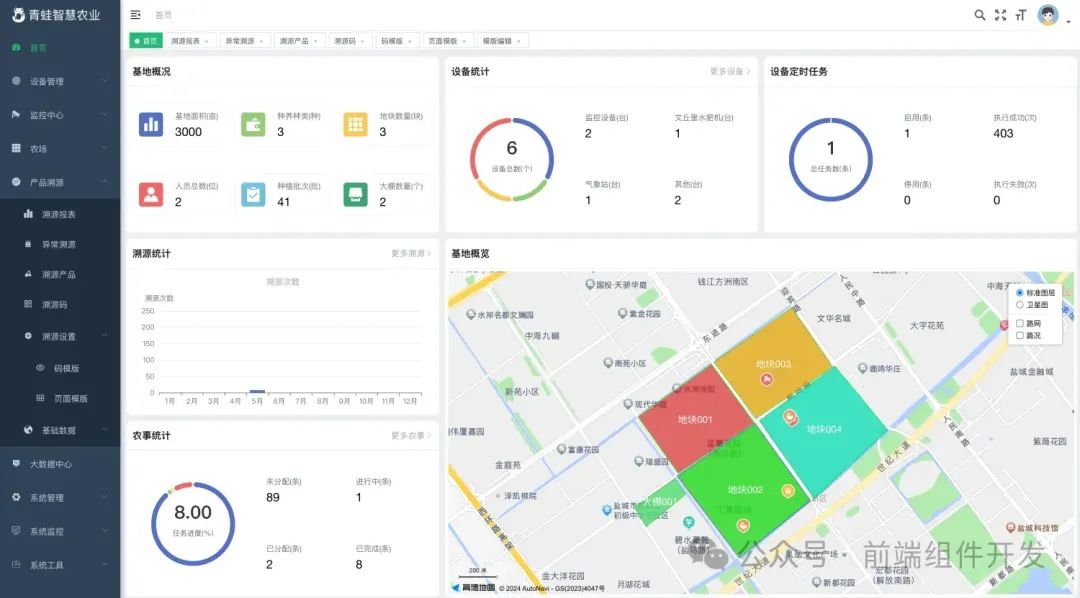
Task: Close the 页面模版 tab
Action: 464,41
